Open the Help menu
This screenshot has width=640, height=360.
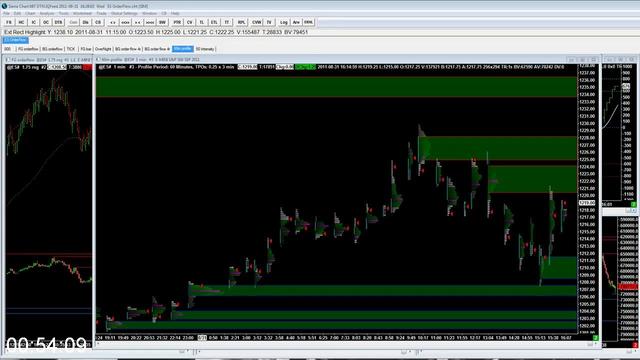(x=175, y=13)
